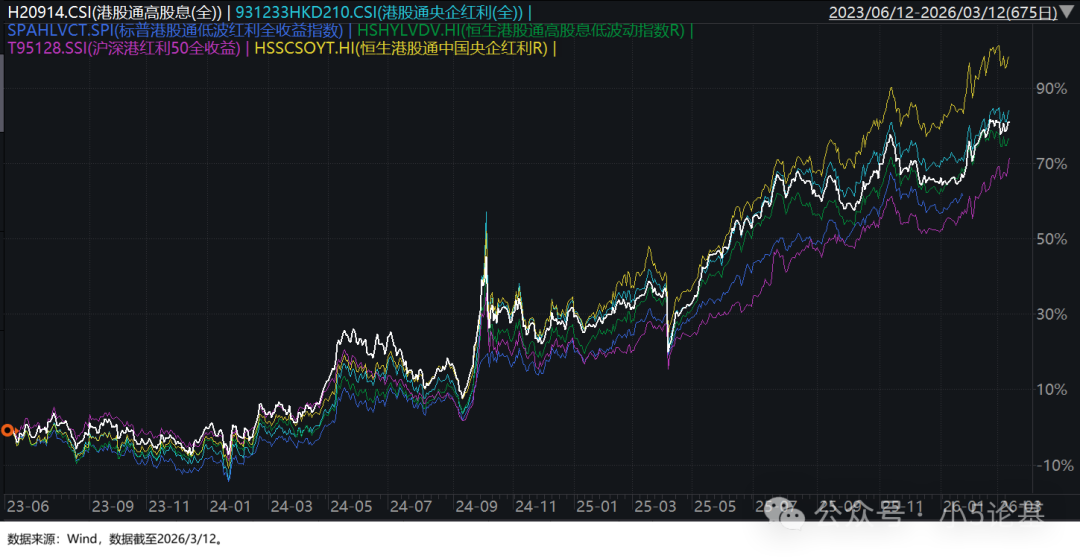Click the 30% y-axis label
The height and width of the screenshot is (558, 1080).
[1050, 314]
